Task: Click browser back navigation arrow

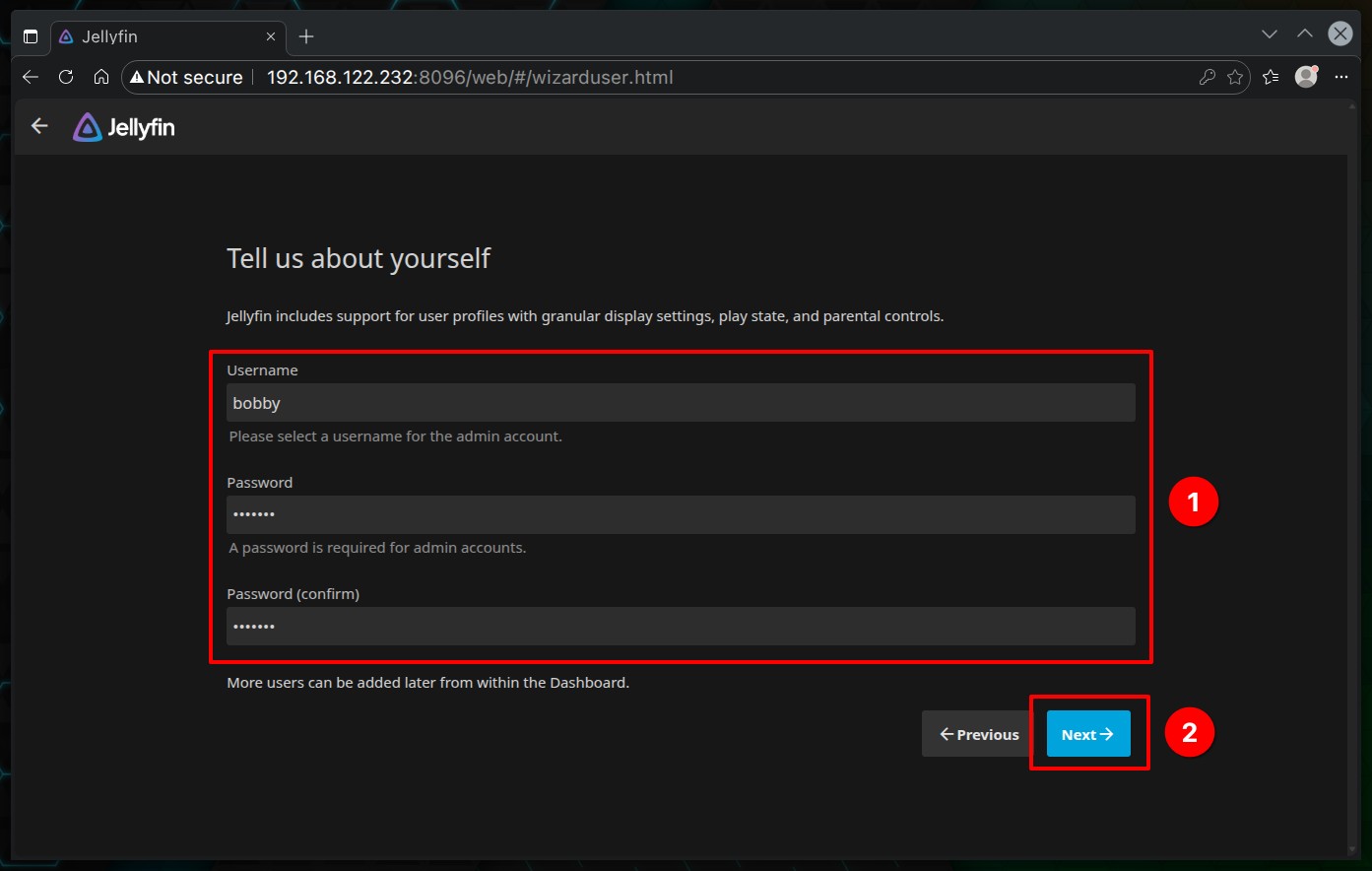Action: tap(31, 77)
